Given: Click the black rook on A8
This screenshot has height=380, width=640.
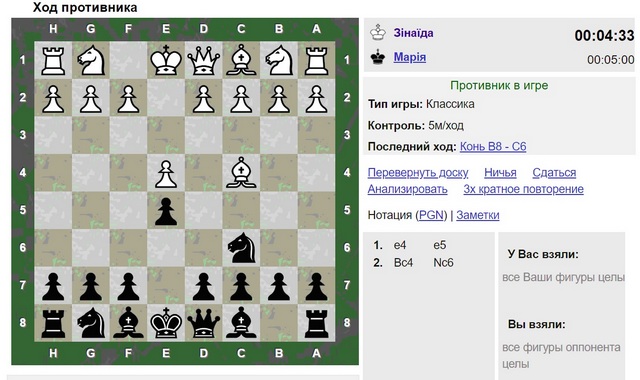Looking at the screenshot, I should click(316, 323).
